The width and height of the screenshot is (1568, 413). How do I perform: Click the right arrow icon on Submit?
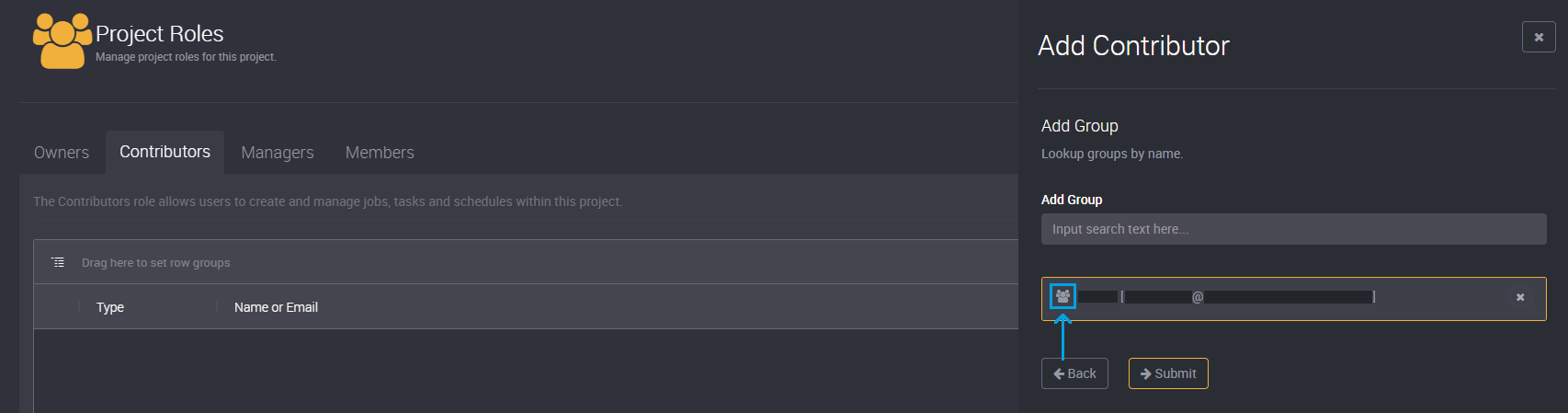[1145, 373]
